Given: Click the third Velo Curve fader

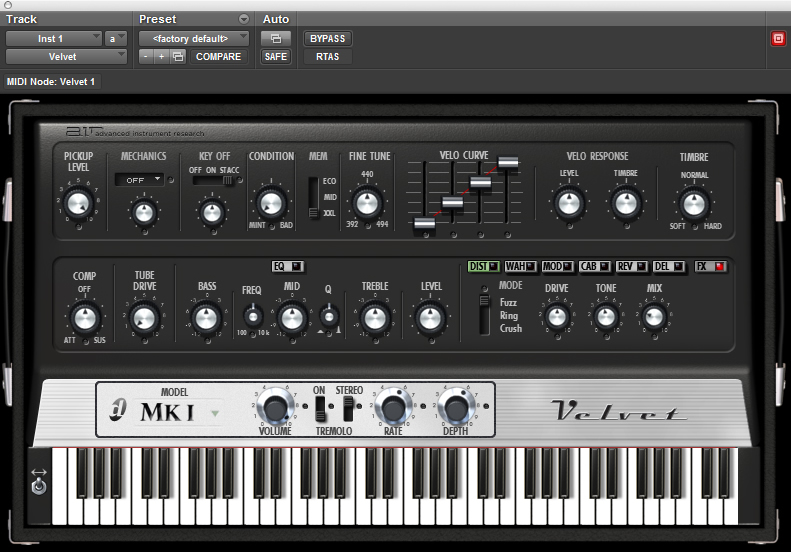Looking at the screenshot, I should pos(480,182).
